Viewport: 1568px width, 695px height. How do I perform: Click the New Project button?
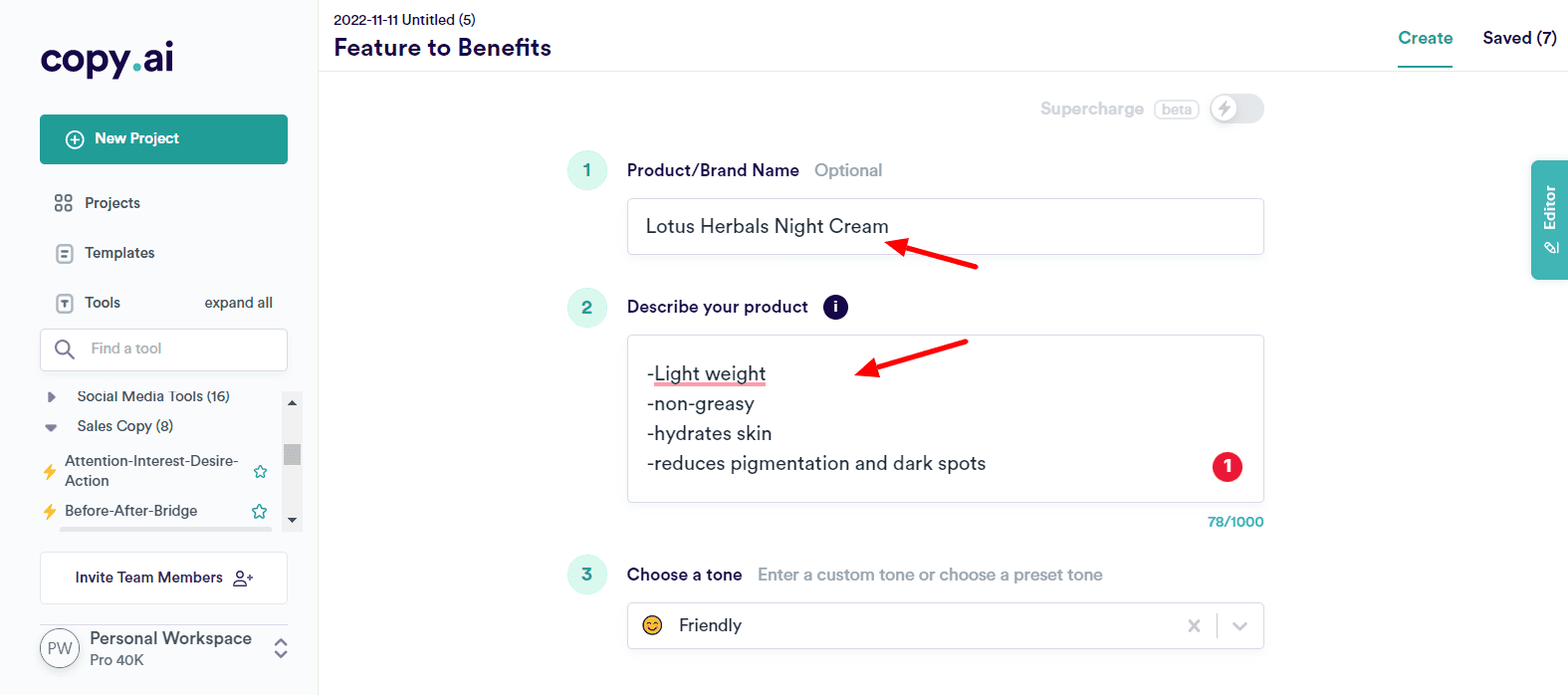(163, 139)
